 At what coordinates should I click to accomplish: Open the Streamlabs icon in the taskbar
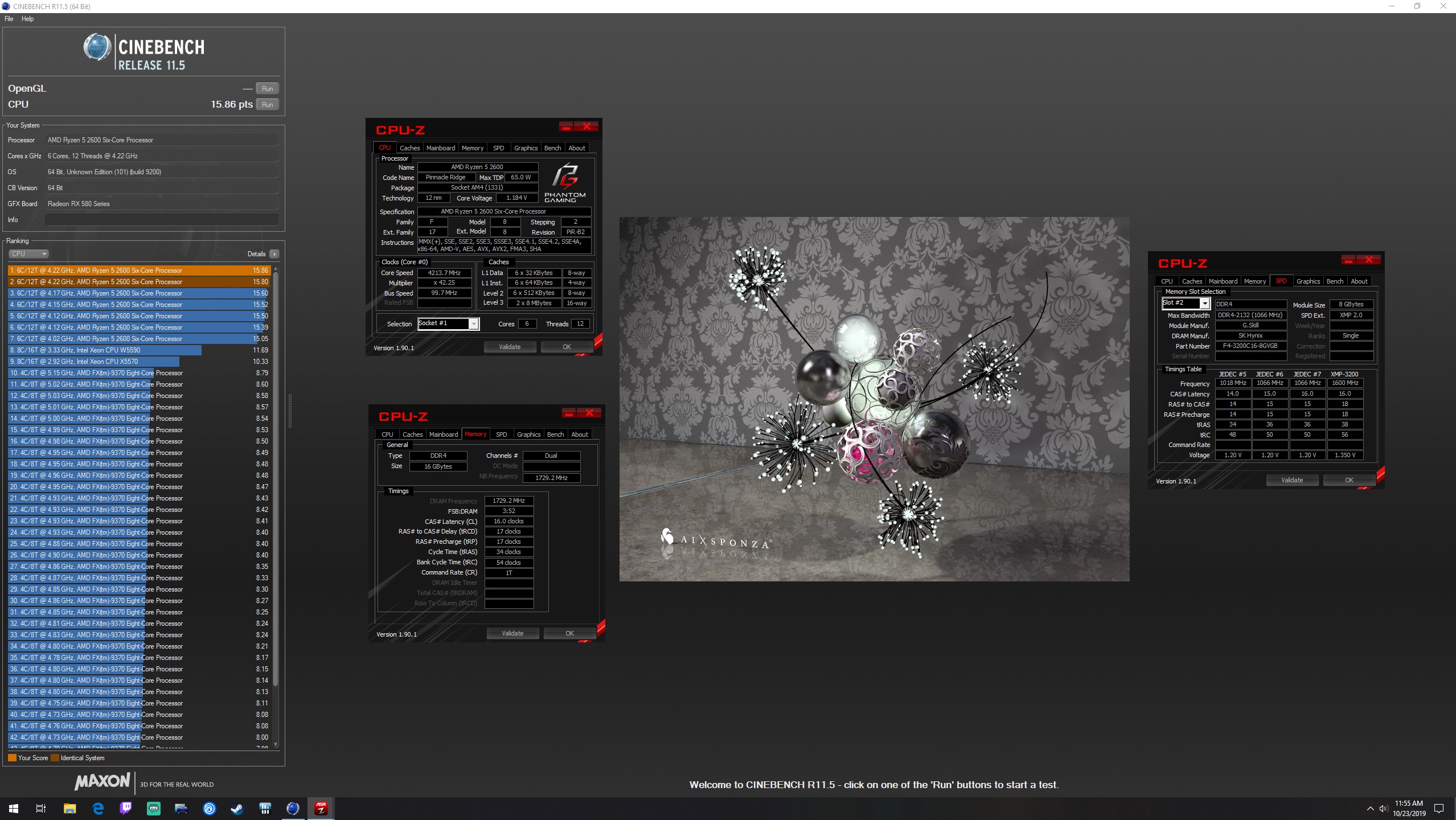[154, 808]
